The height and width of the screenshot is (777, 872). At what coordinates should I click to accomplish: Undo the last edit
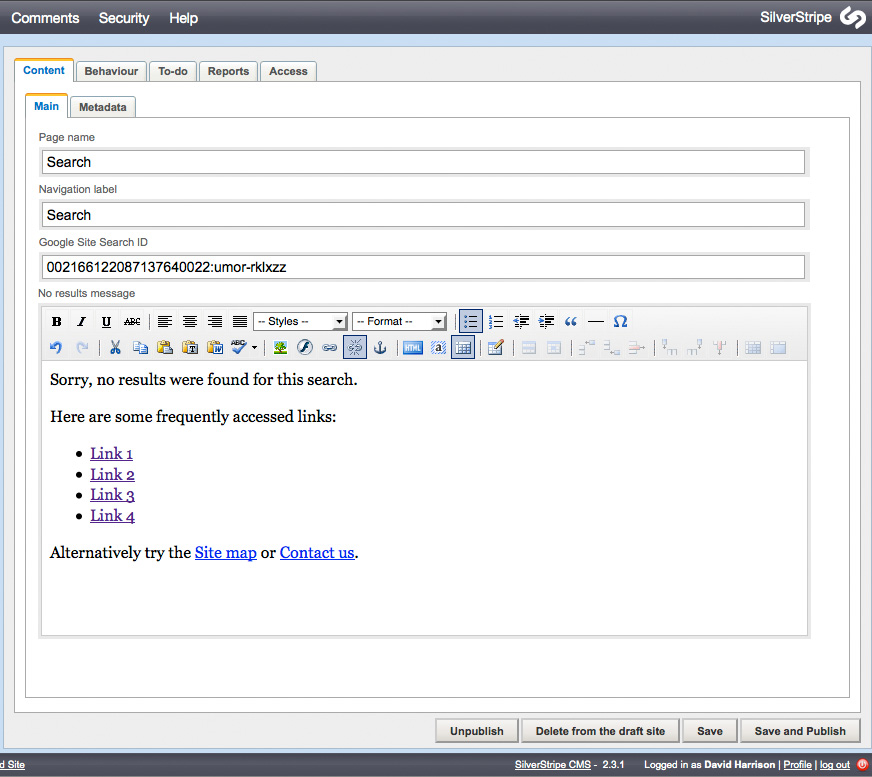[56, 348]
